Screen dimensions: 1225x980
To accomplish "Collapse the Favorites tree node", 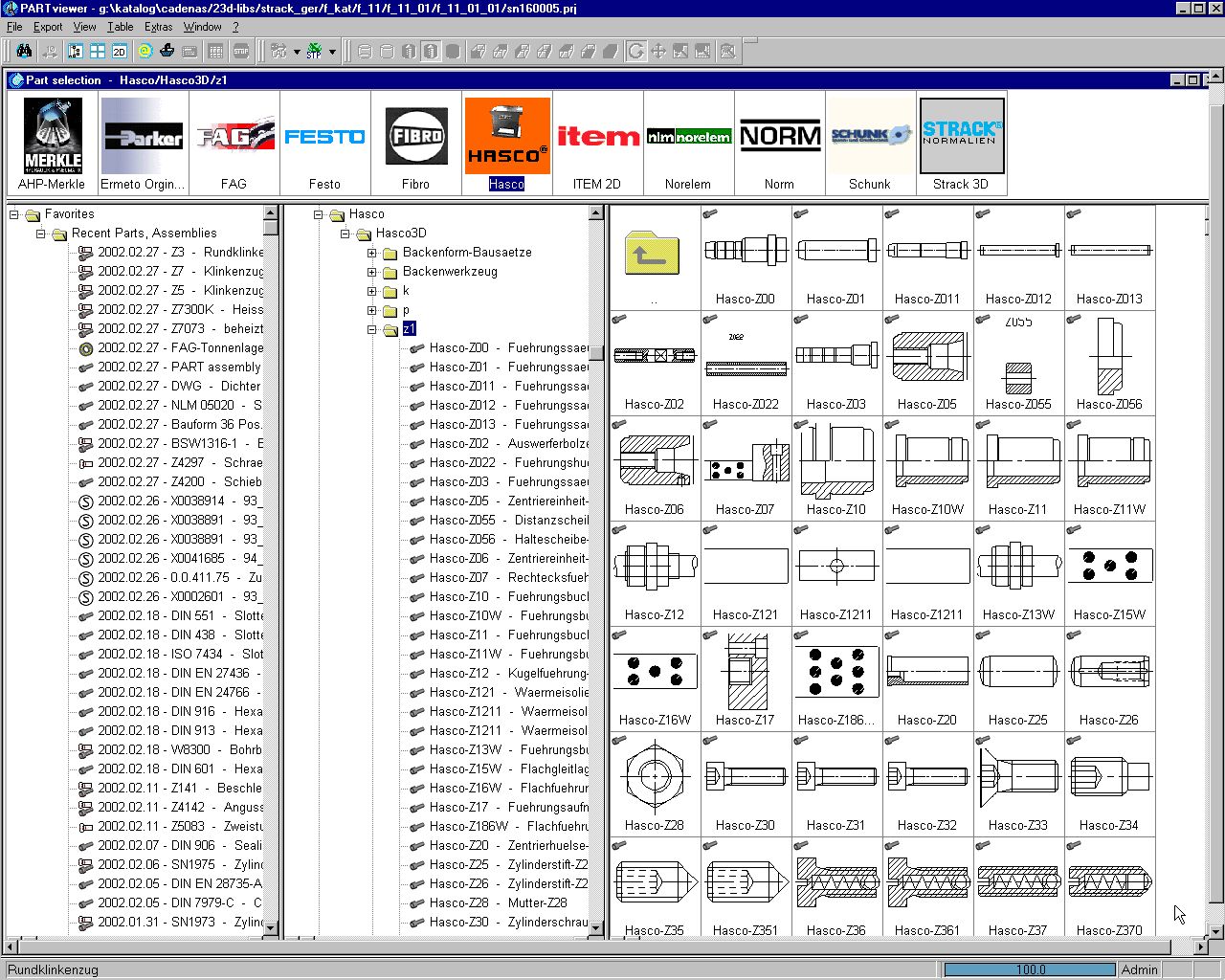I will point(14,214).
